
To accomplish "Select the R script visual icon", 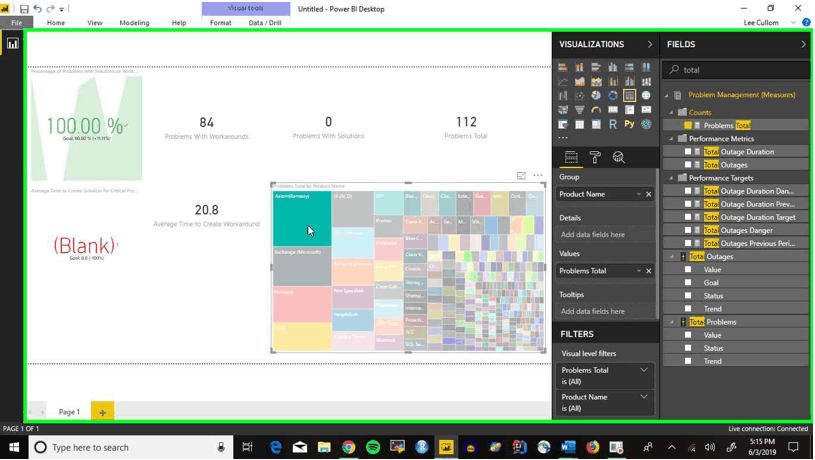I will (613, 124).
